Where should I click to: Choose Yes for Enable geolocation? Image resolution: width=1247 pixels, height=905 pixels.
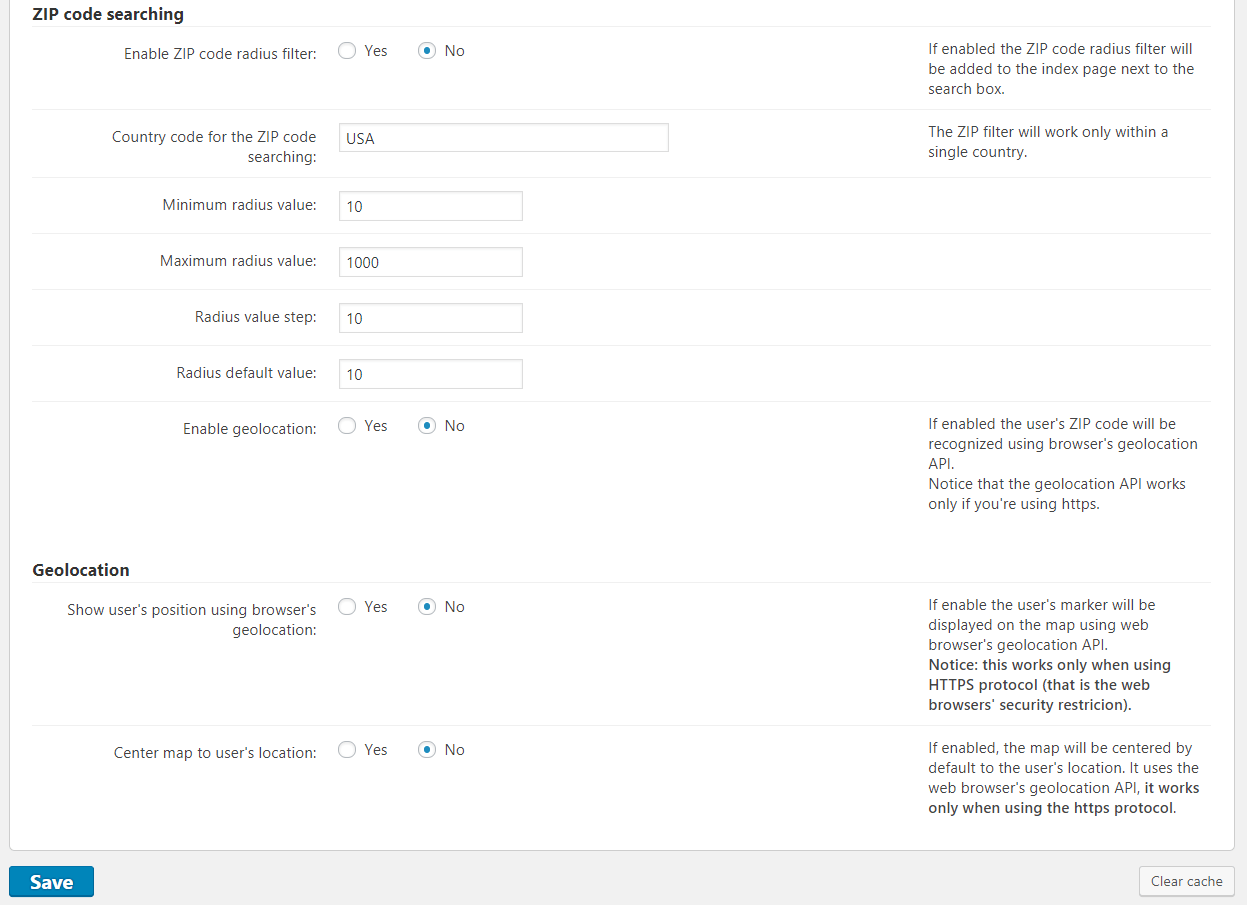click(x=347, y=426)
